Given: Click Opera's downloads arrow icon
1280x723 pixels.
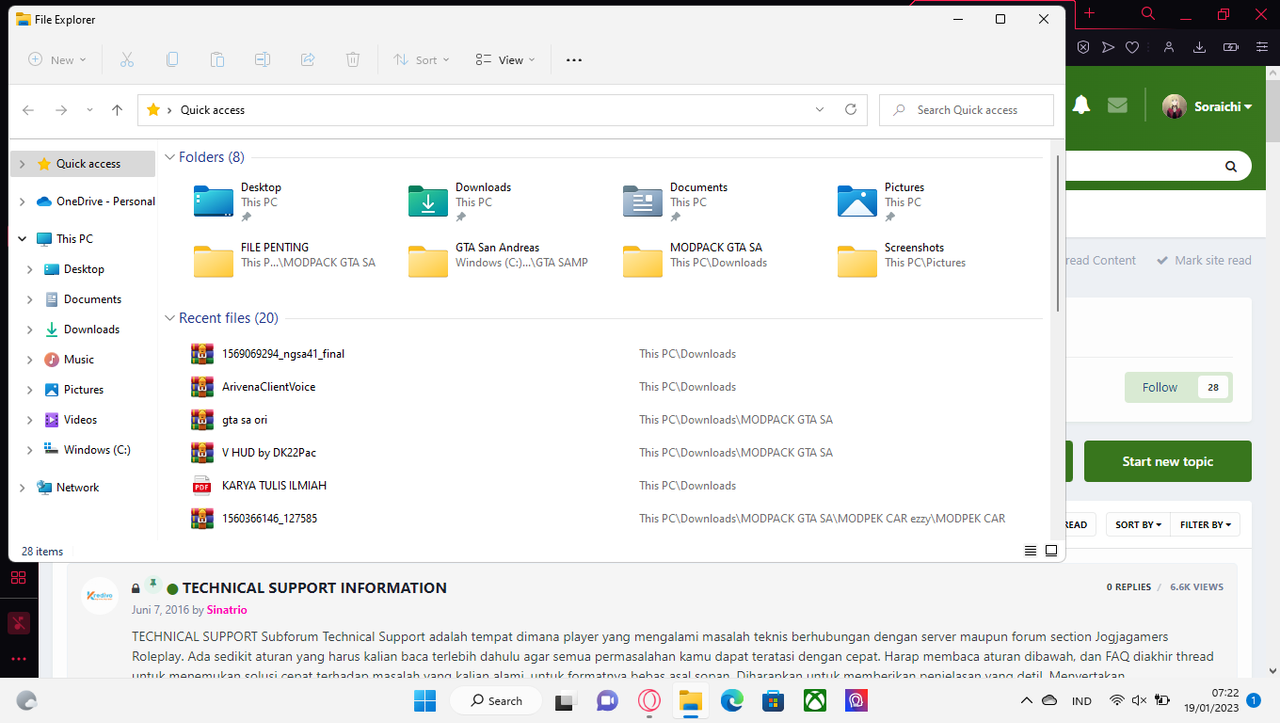Looking at the screenshot, I should point(1198,47).
